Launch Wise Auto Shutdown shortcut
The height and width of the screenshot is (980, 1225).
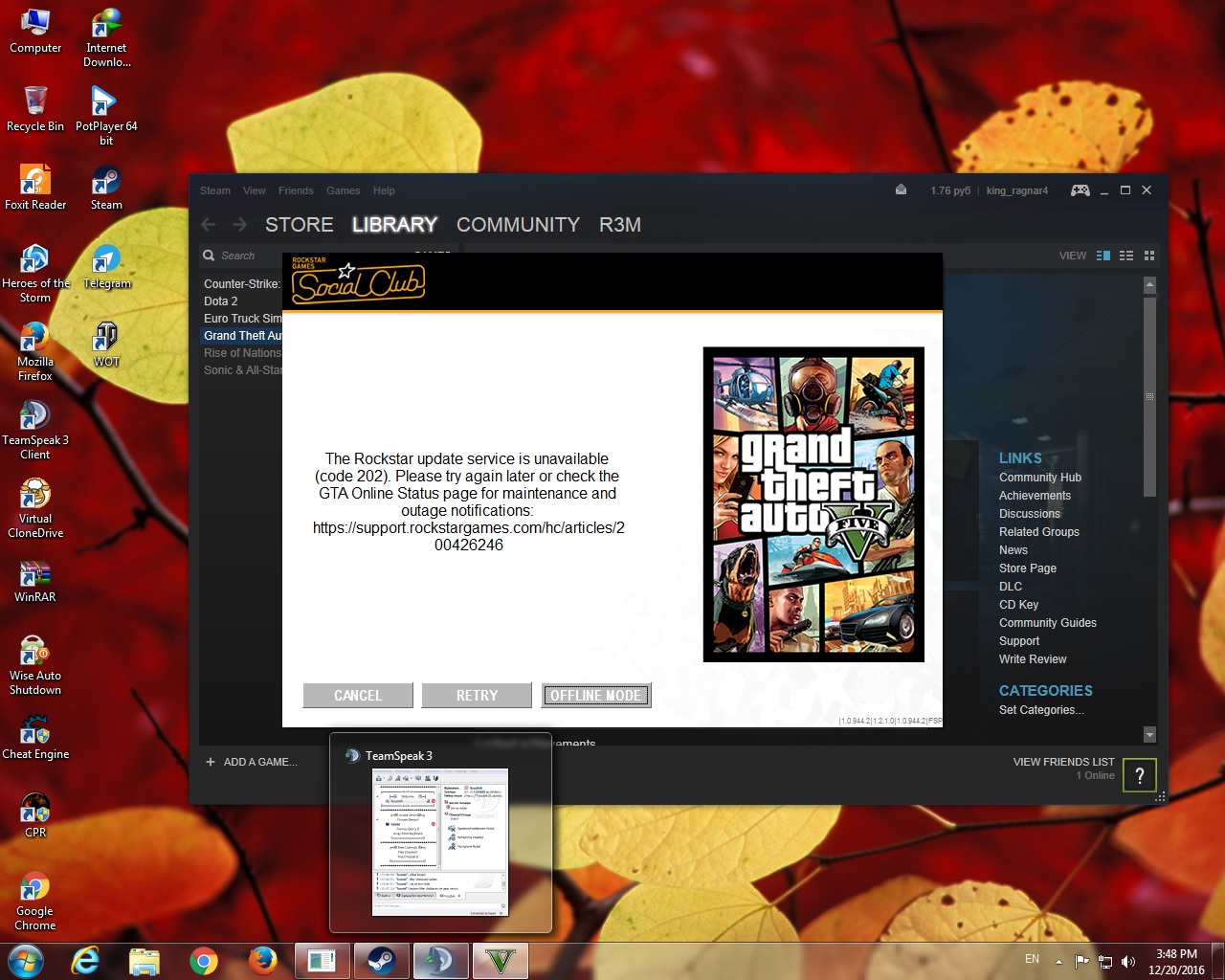(35, 665)
